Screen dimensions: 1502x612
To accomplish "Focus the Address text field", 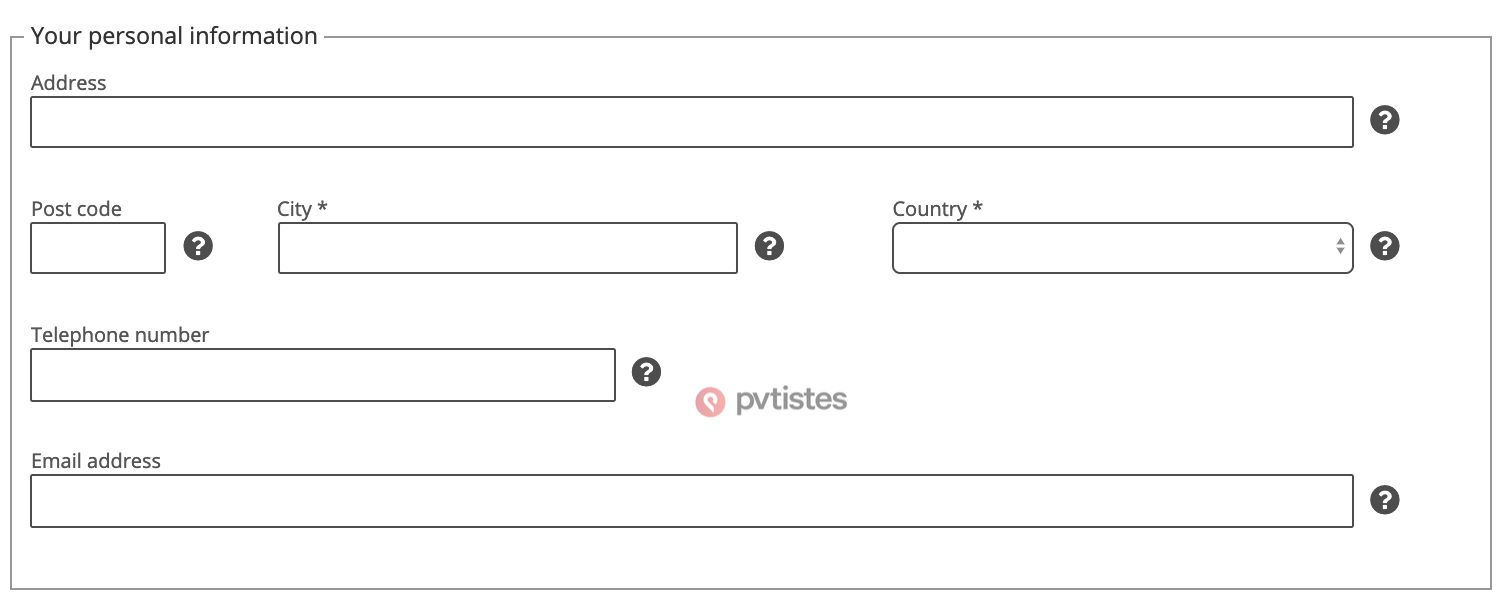I will point(691,122).
